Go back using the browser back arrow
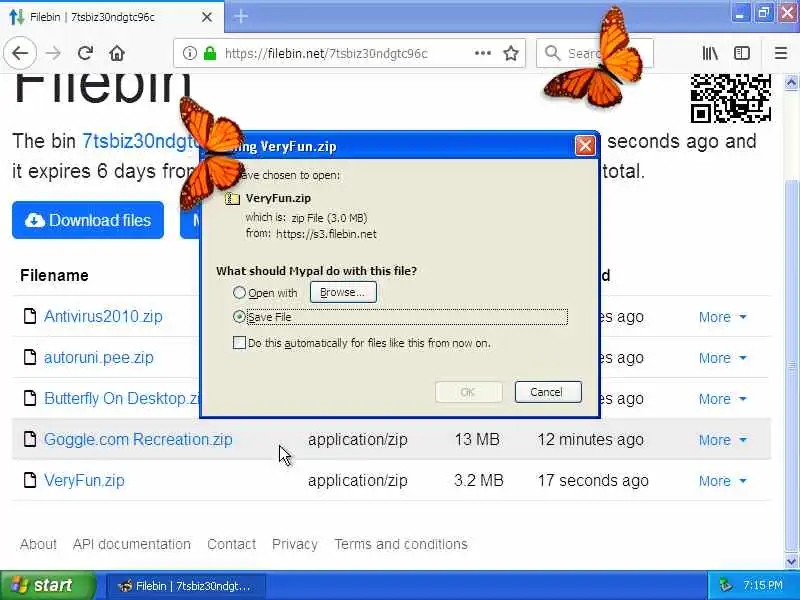This screenshot has height=600, width=800. (20, 53)
